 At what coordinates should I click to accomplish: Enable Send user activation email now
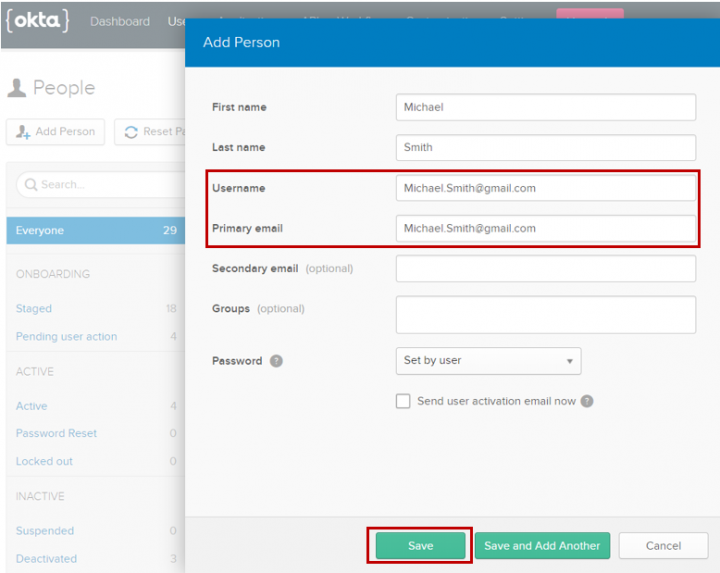point(403,401)
